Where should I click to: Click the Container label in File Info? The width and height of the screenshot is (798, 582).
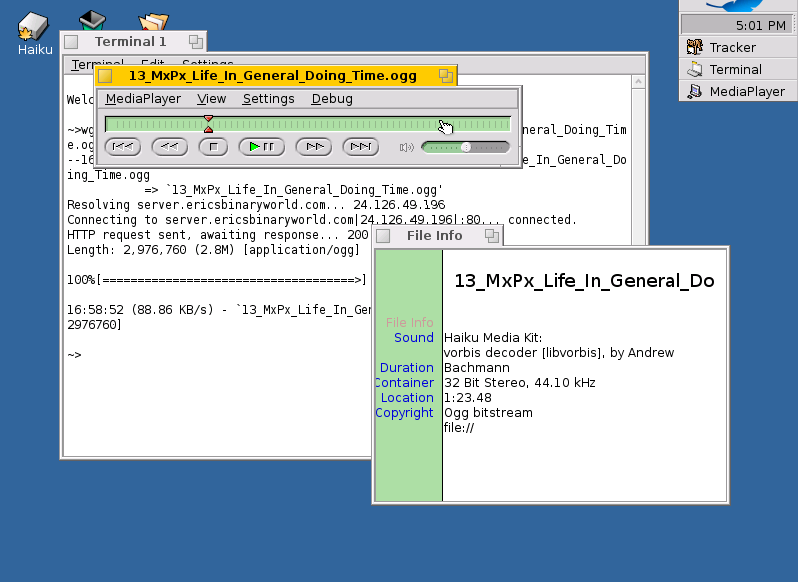(x=405, y=383)
